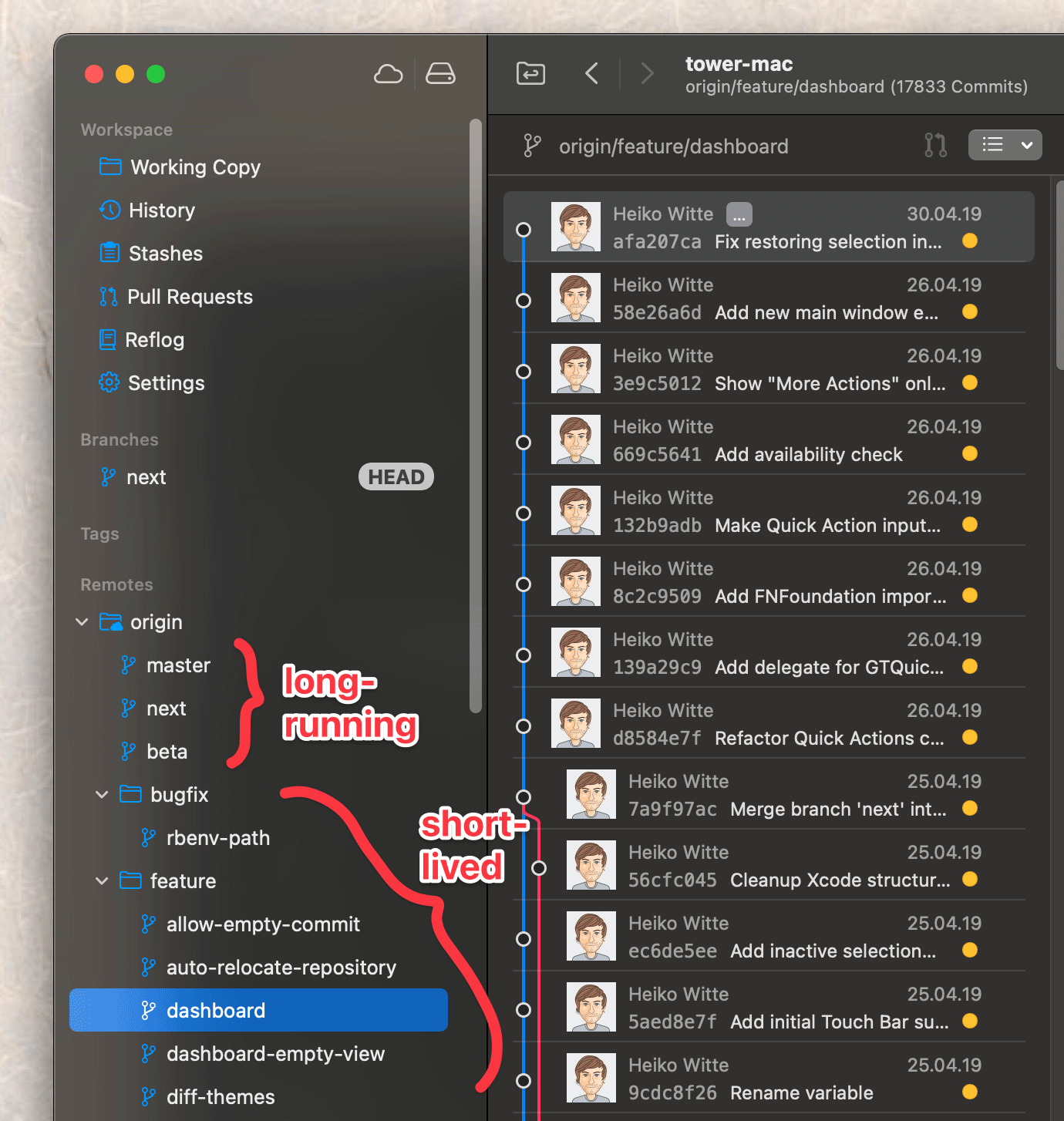Click the Stashes clipboard icon

pyautogui.click(x=110, y=252)
